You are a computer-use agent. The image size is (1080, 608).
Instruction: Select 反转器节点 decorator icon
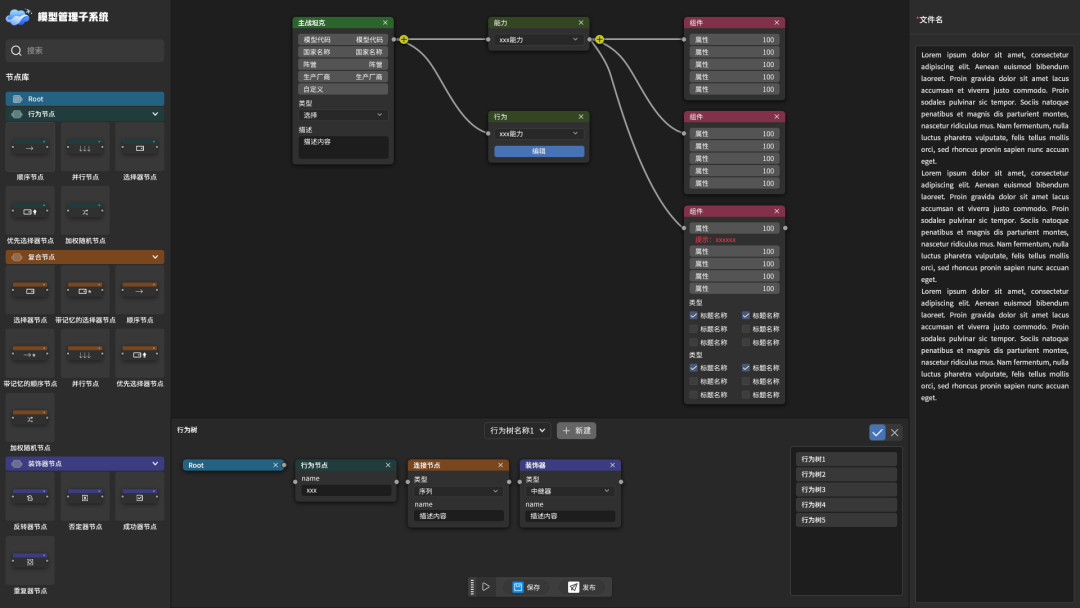pos(30,496)
